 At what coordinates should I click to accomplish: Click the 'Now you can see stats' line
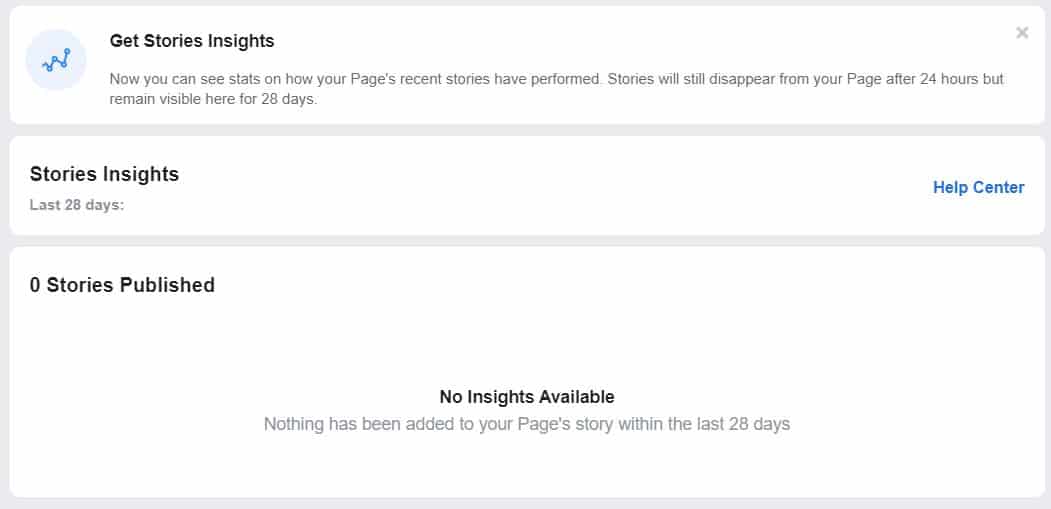pyautogui.click(x=556, y=79)
